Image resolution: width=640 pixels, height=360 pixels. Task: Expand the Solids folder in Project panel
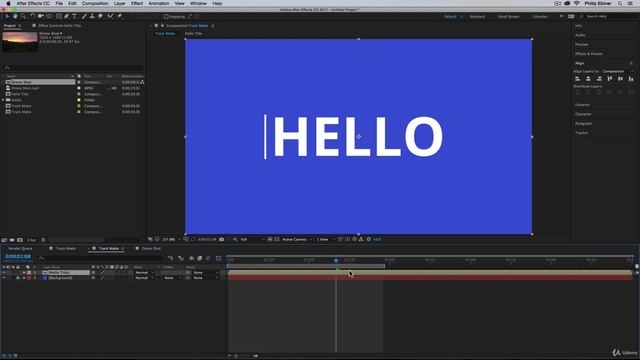[3, 100]
